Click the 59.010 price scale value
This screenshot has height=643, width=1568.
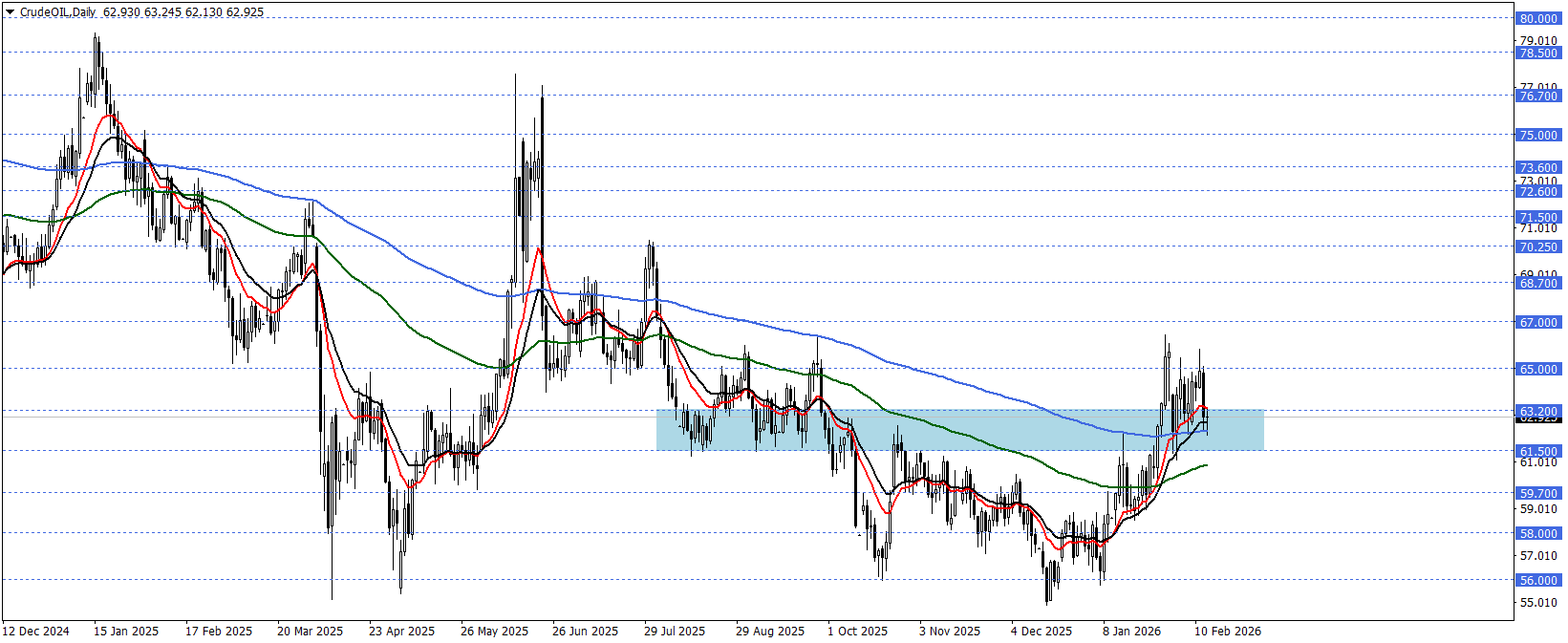click(1538, 509)
